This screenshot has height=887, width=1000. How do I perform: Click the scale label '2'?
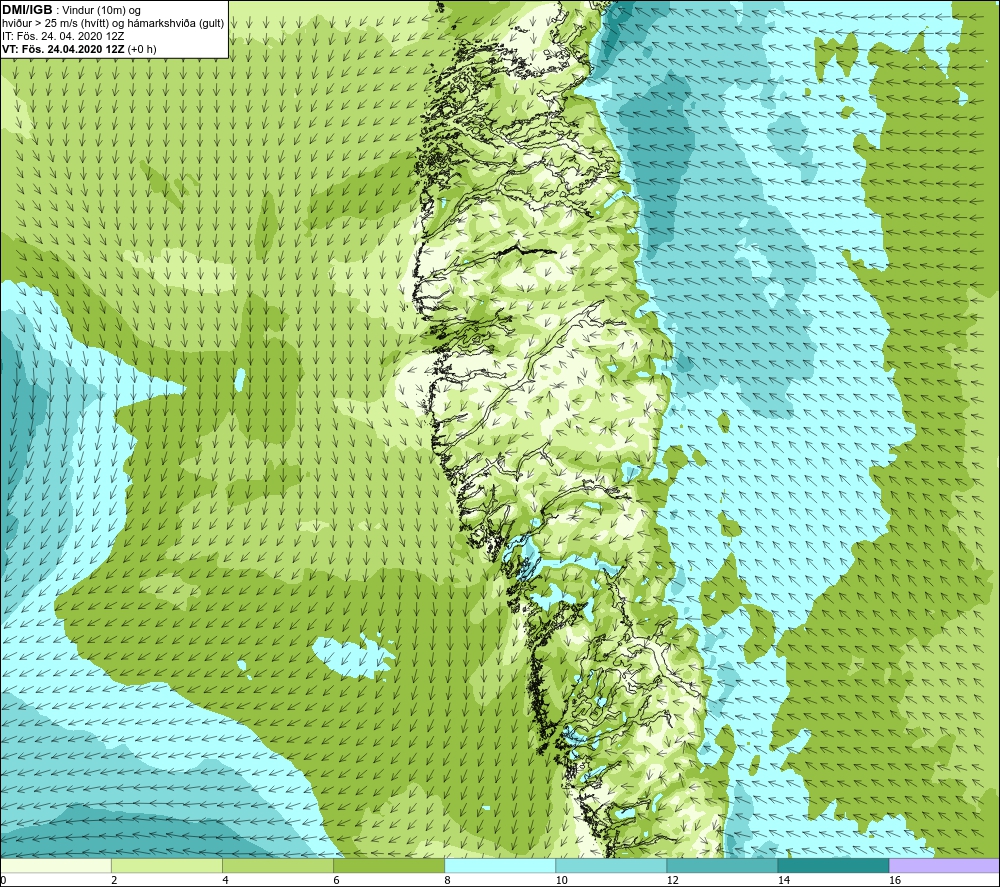pos(114,880)
